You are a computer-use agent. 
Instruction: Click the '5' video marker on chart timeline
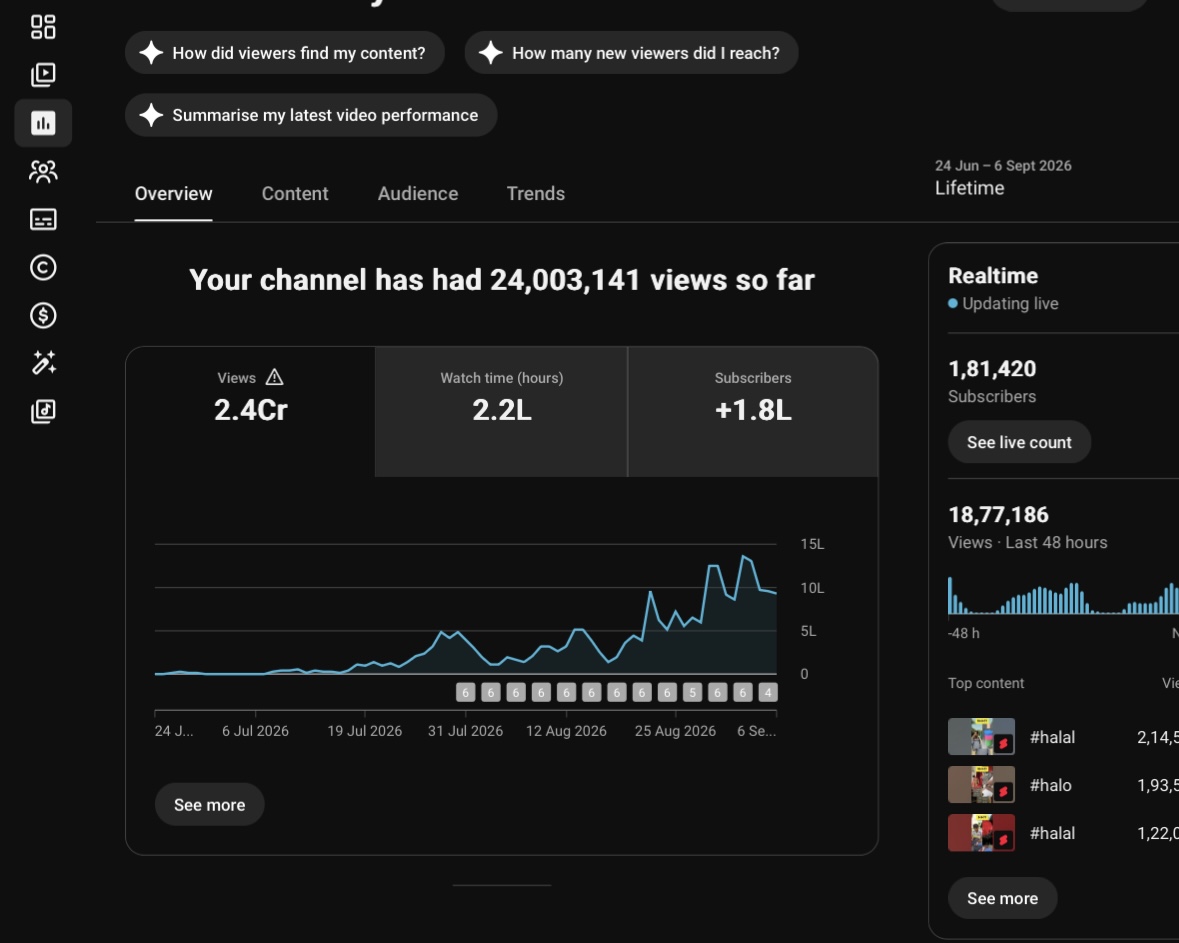(693, 693)
